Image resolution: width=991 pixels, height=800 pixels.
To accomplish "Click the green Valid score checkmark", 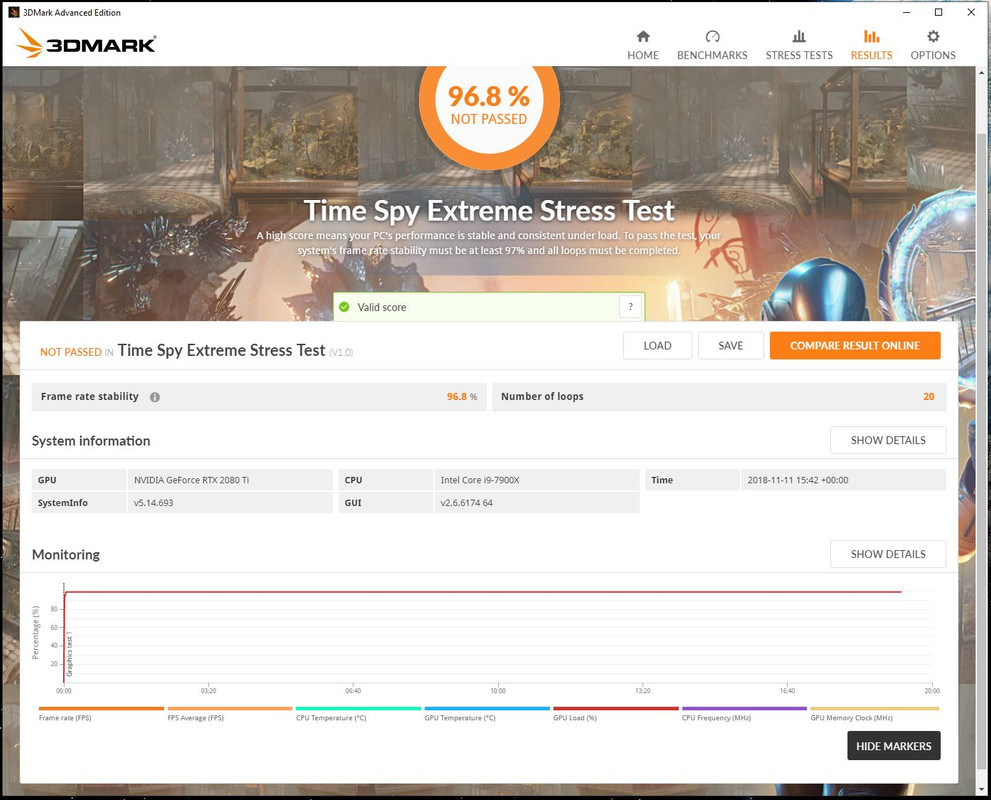I will 344,307.
